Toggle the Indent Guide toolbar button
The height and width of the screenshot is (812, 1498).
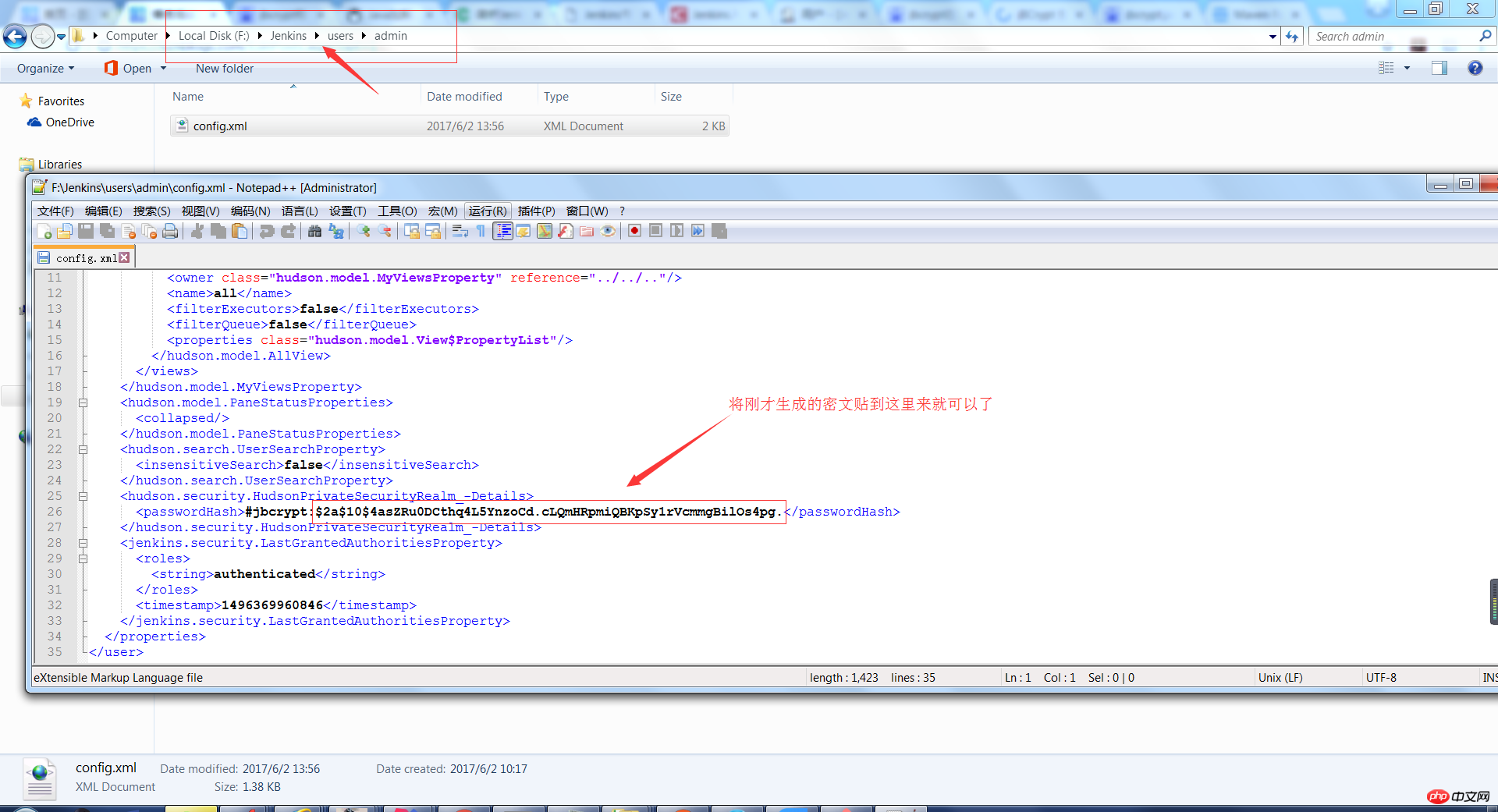coord(502,231)
